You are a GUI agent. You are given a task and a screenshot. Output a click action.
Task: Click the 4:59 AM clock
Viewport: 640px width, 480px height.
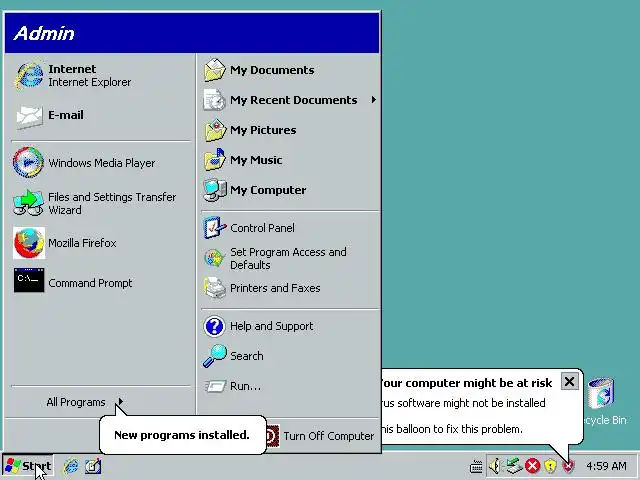point(606,466)
